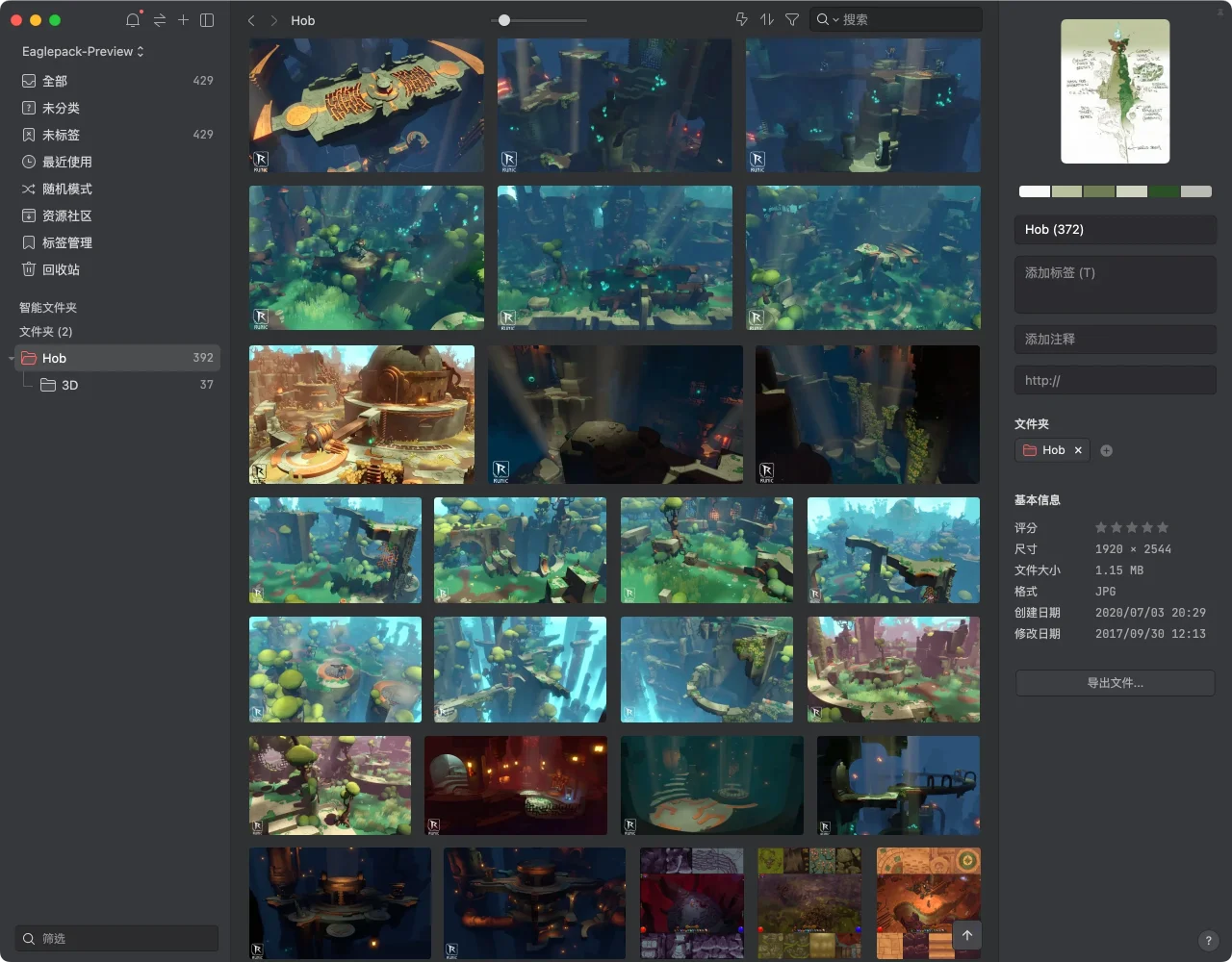This screenshot has width=1232, height=962.
Task: Select 未分类 in the sidebar
Action: pyautogui.click(x=115, y=108)
